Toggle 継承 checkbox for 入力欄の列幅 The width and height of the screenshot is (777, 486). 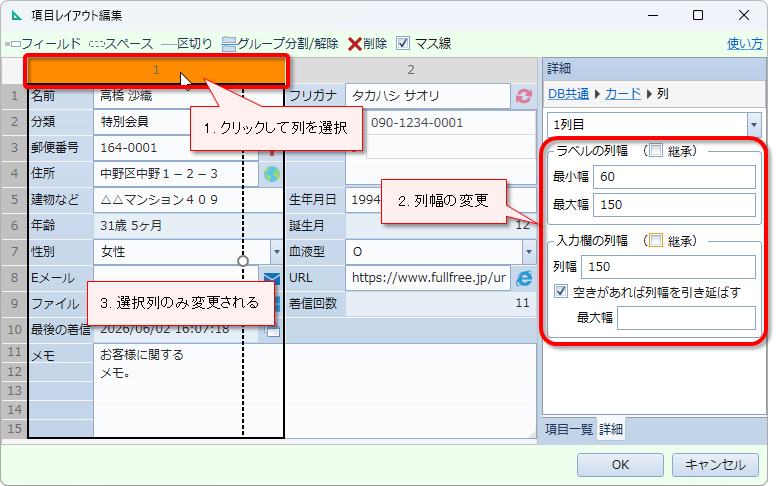tap(656, 241)
